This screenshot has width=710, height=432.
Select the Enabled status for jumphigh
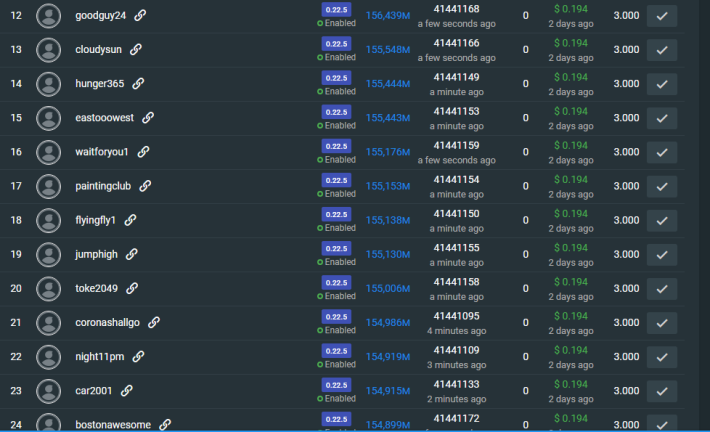(x=336, y=262)
